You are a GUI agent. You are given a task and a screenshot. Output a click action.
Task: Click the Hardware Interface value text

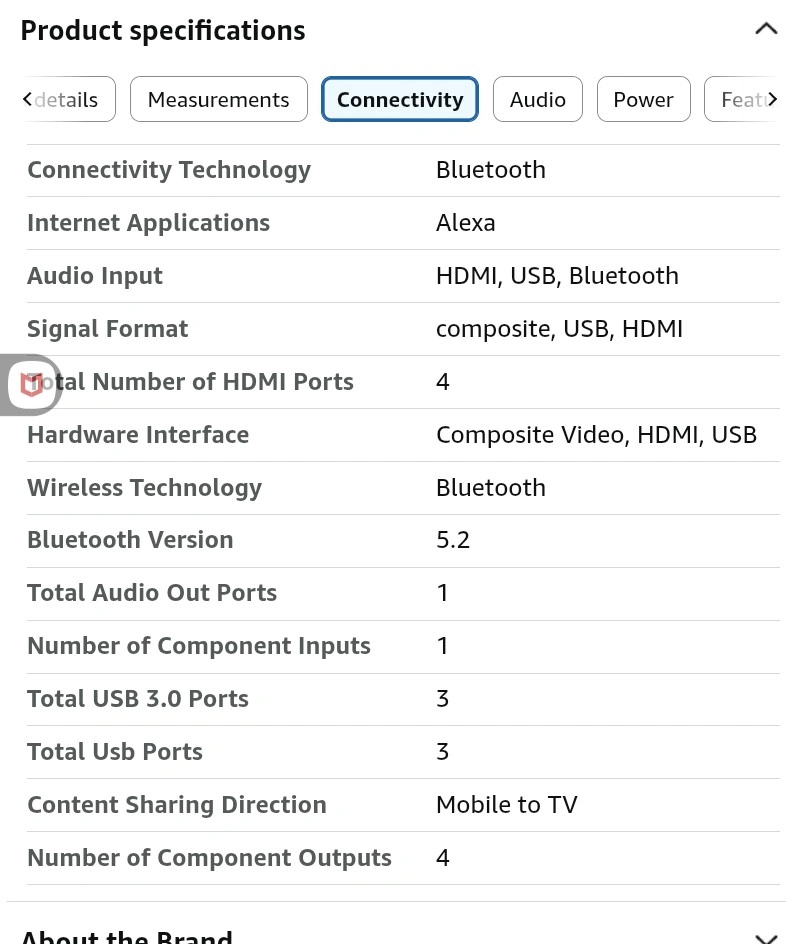pyautogui.click(x=596, y=435)
